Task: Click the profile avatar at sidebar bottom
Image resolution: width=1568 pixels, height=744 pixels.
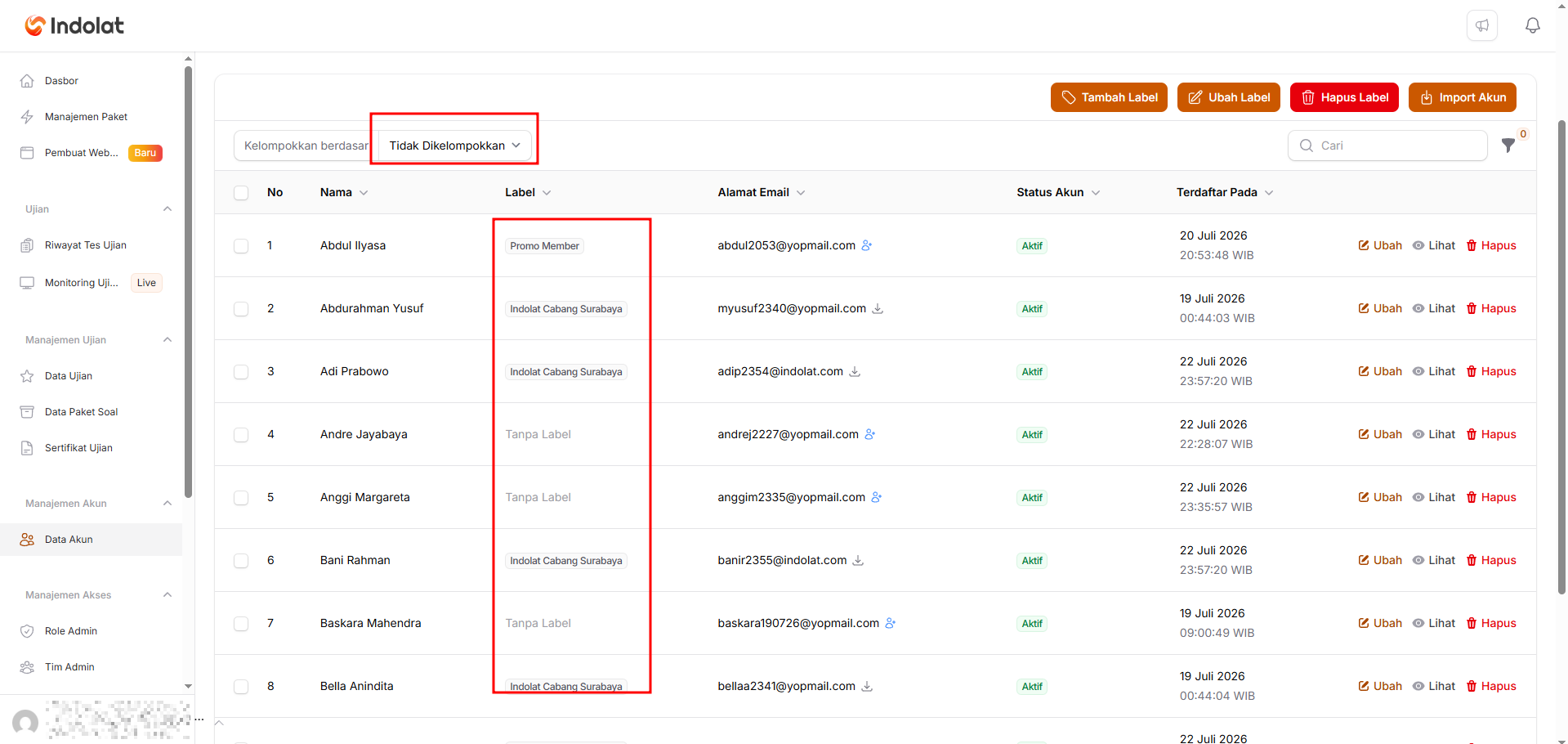Action: point(25,722)
